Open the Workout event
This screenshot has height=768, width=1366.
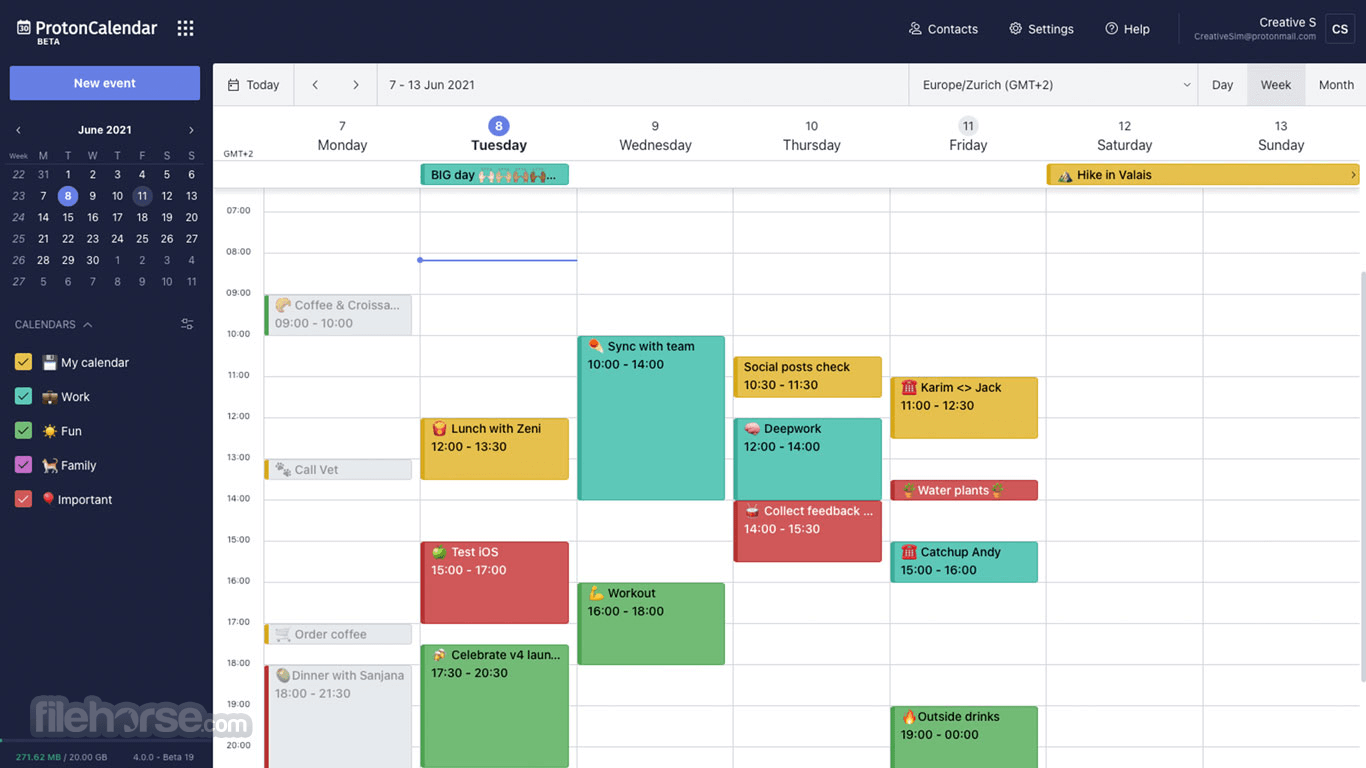tap(651, 623)
